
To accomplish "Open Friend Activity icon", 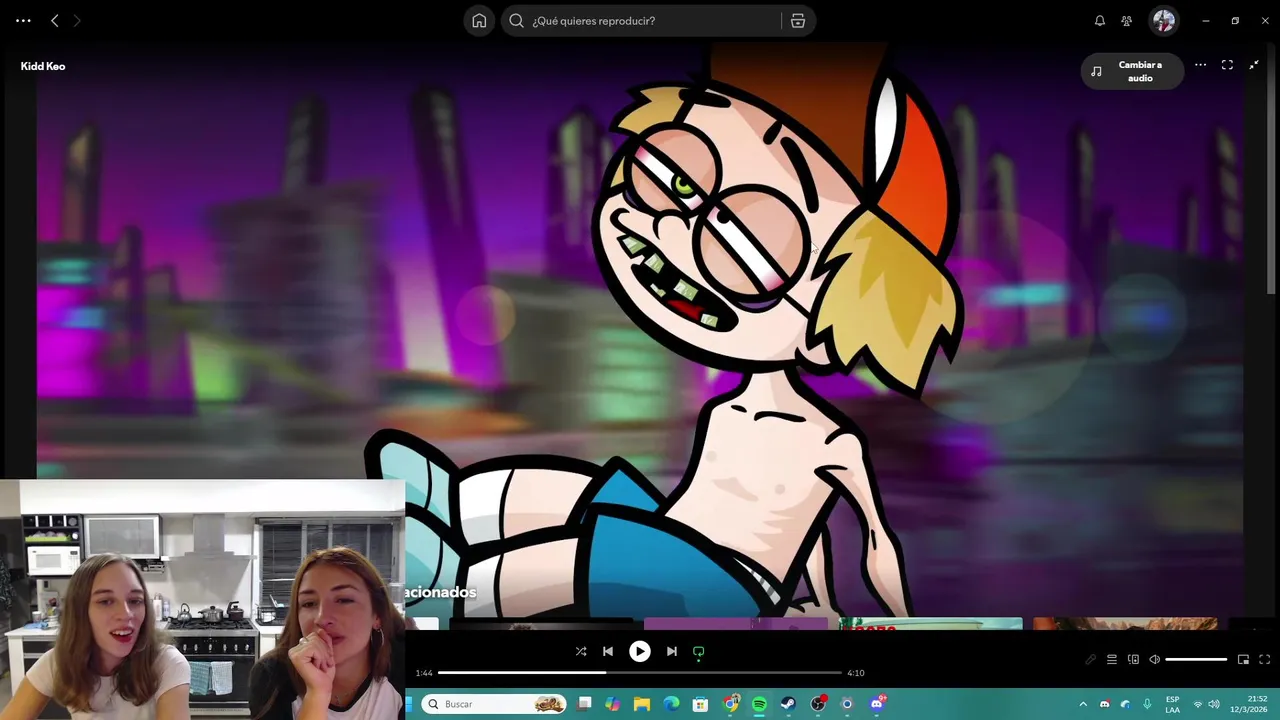I will pyautogui.click(x=1127, y=20).
